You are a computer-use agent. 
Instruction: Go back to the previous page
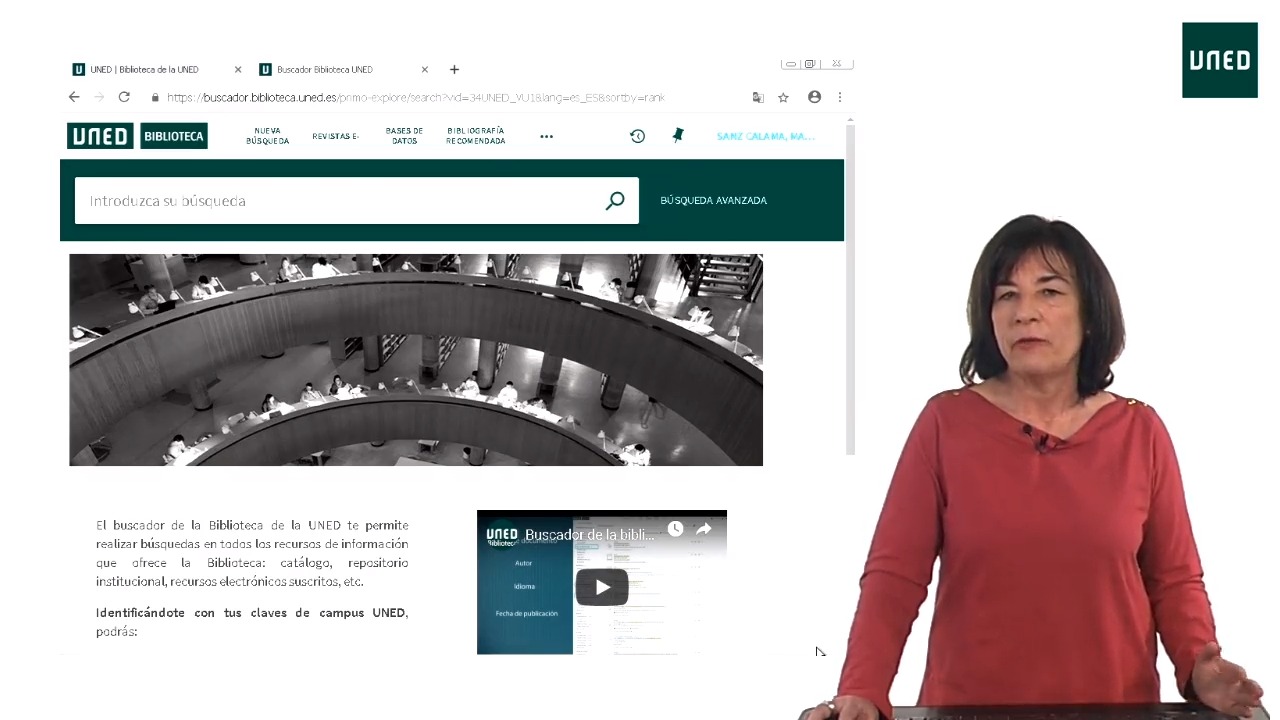[x=74, y=97]
